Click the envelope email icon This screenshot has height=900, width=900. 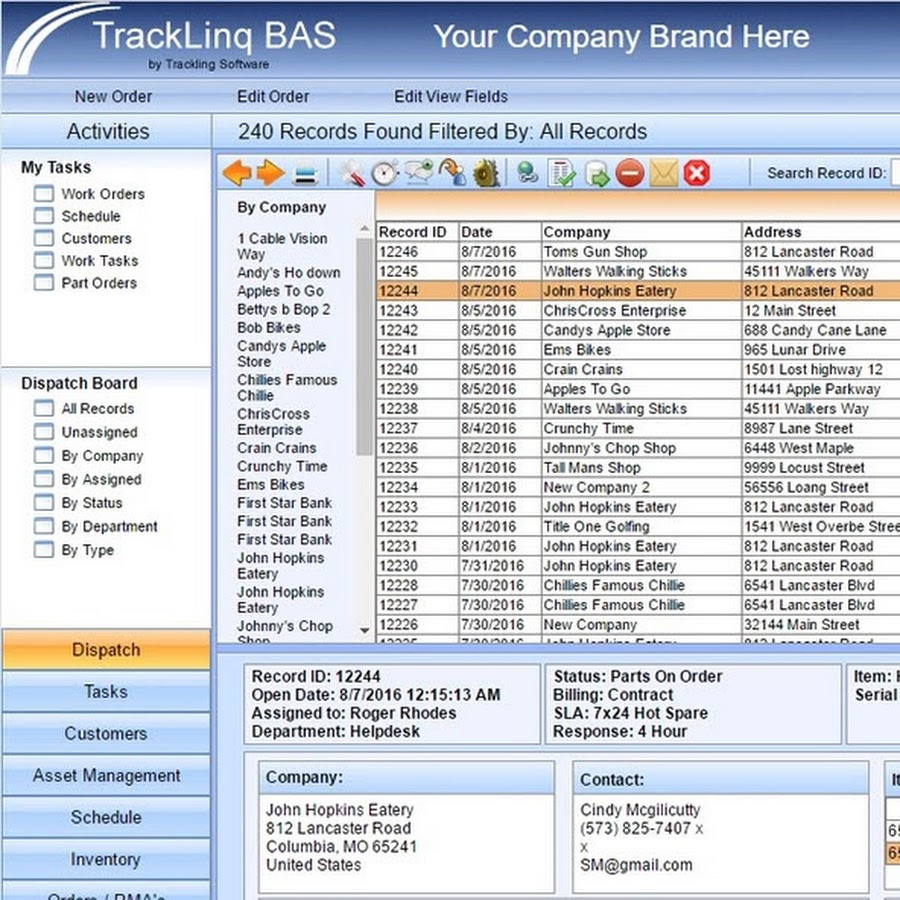point(664,173)
